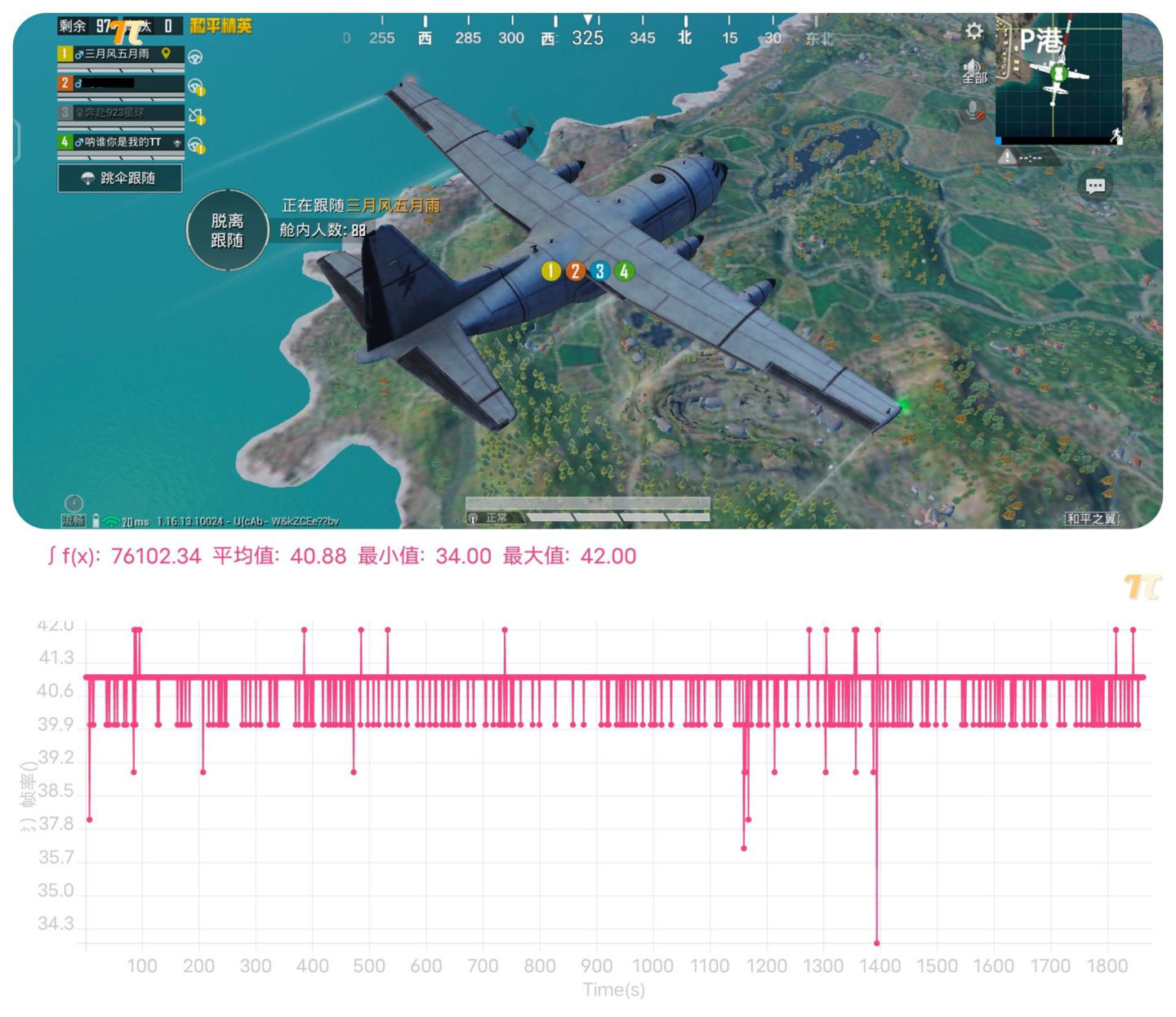The width and height of the screenshot is (1176, 1017).
Task: Toggle the 全部 speaker voice channel
Action: point(973,72)
